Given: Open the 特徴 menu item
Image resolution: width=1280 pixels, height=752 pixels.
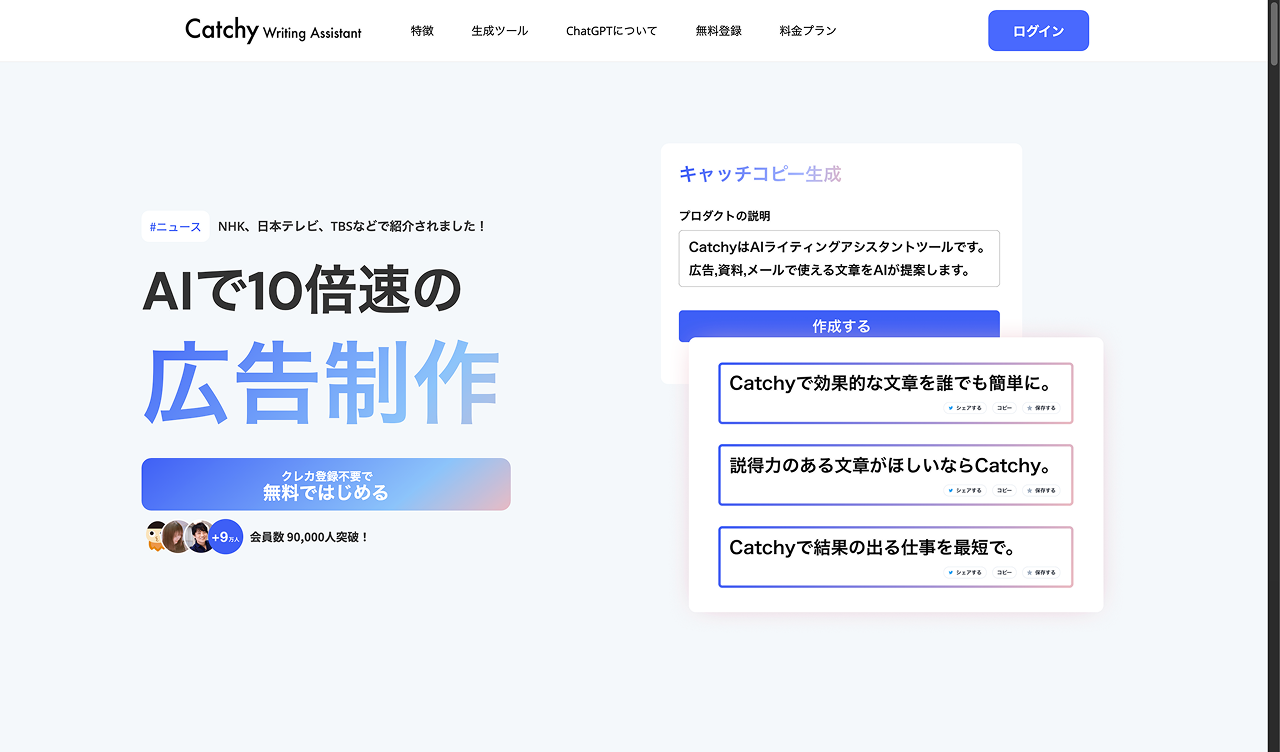Looking at the screenshot, I should pyautogui.click(x=422, y=31).
